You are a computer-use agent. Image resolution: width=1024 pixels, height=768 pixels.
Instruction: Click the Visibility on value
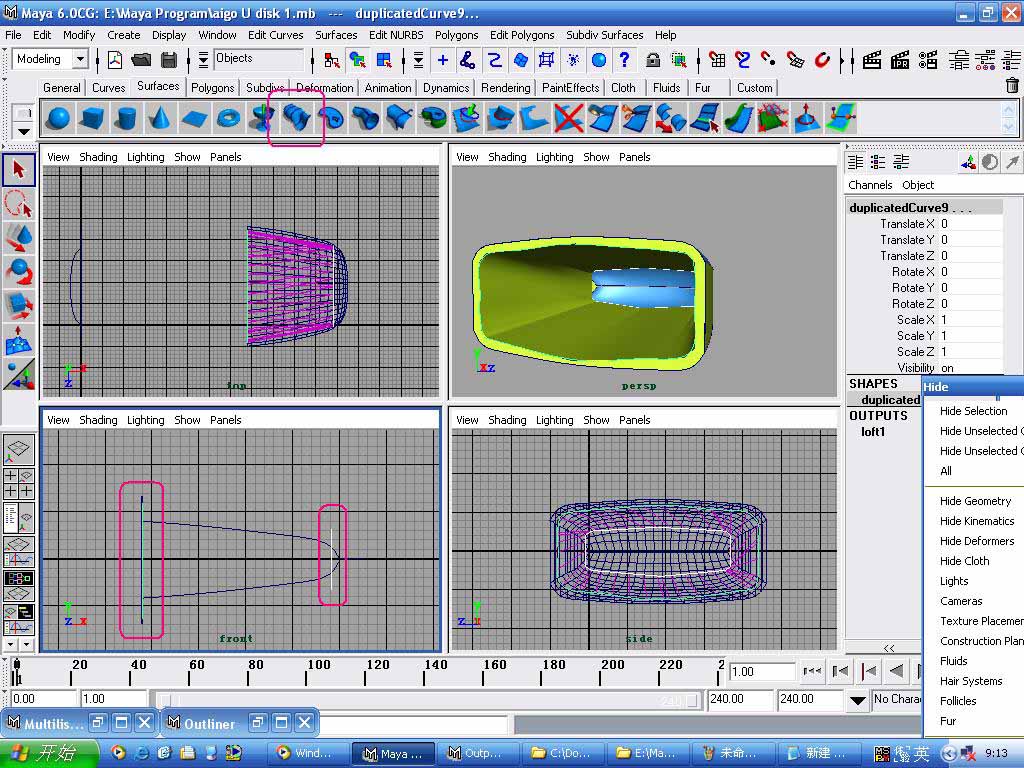point(970,368)
